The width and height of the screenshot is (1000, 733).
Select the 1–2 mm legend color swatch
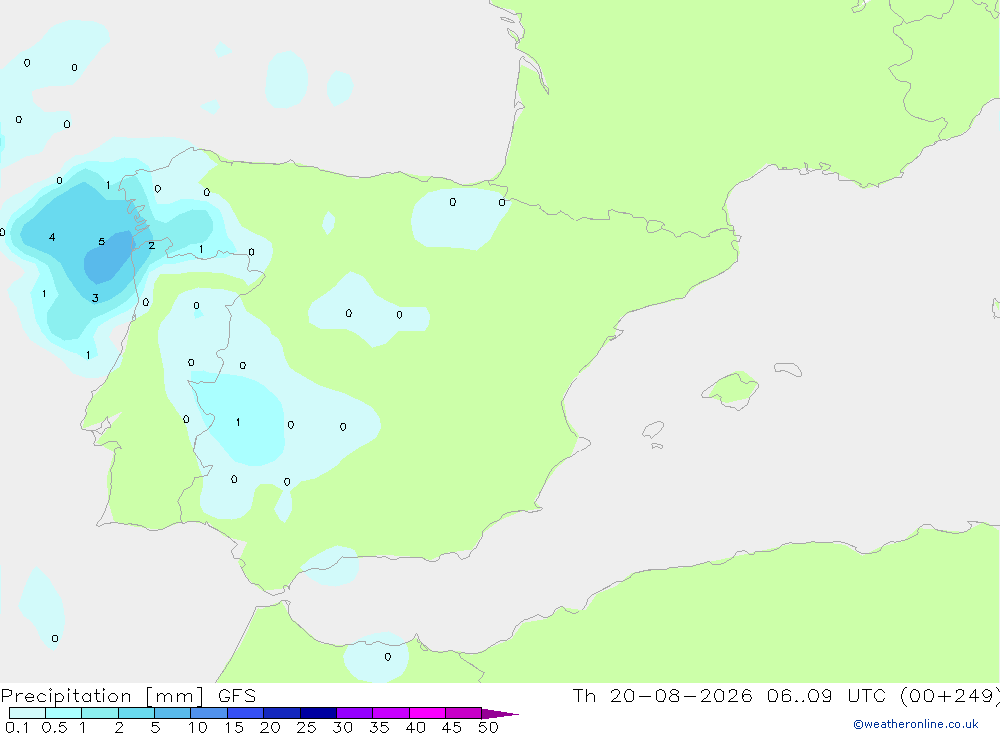point(100,713)
